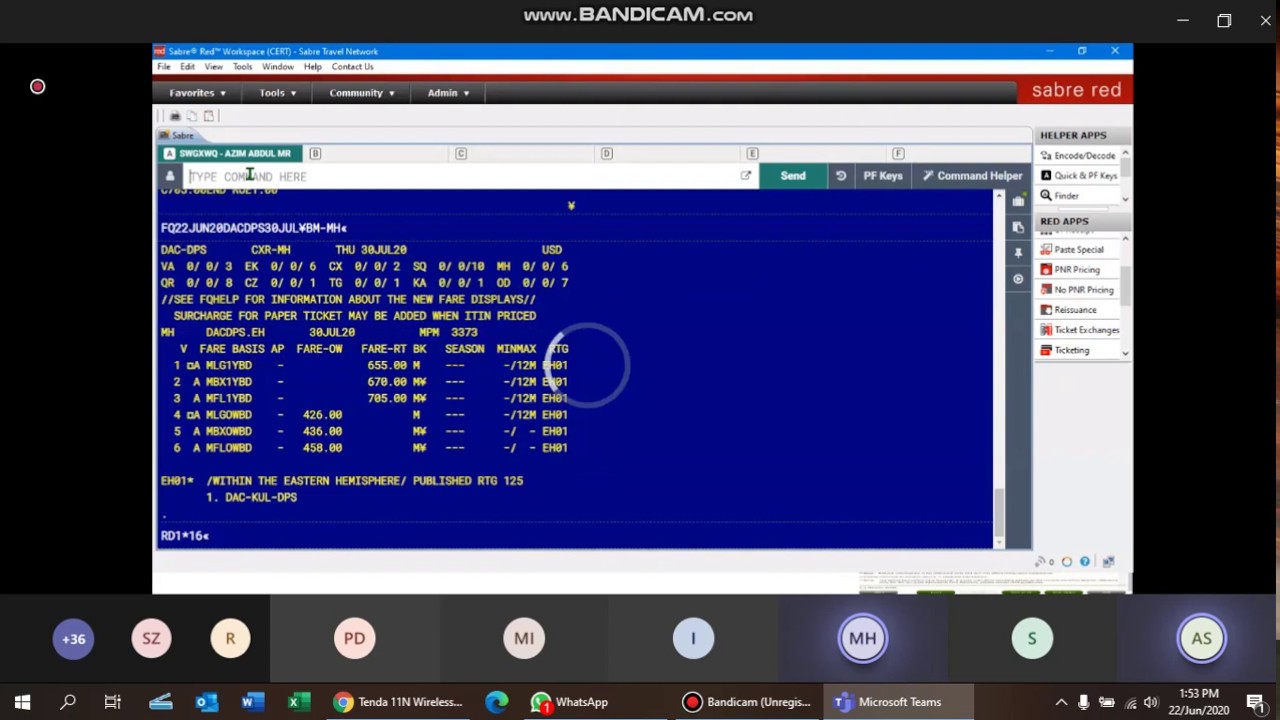Launch the No PNR Pricing red app
The height and width of the screenshot is (720, 1280).
1077,290
